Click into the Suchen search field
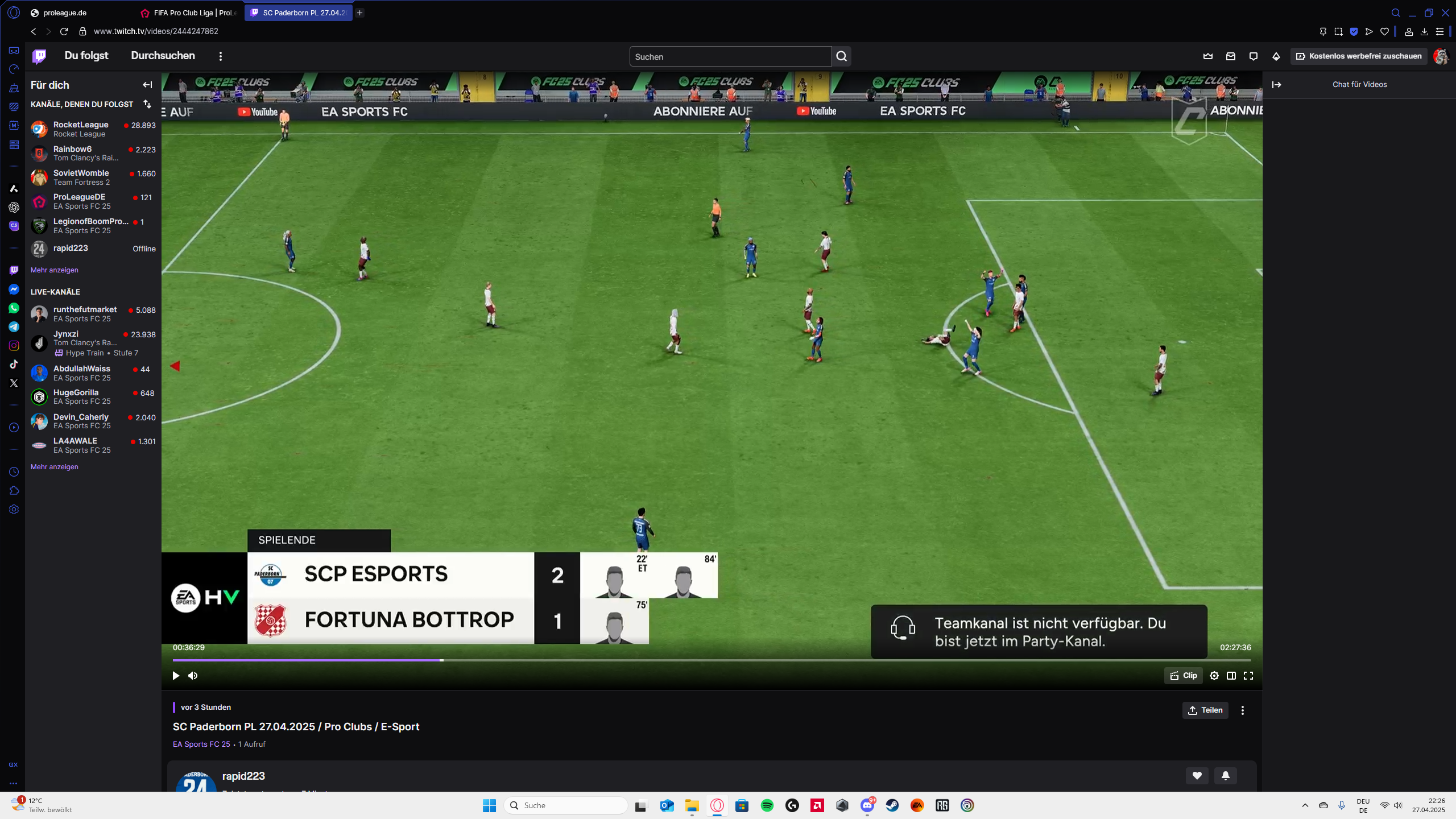Image resolution: width=1456 pixels, height=819 pixels. 730,56
